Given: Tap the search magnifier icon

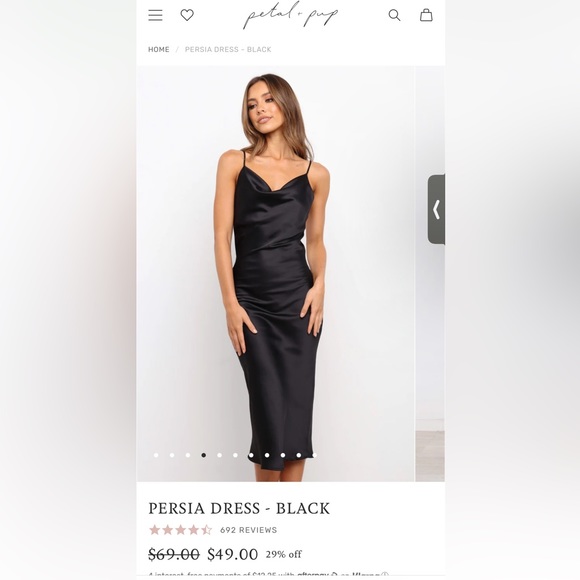Looking at the screenshot, I should click(x=394, y=15).
